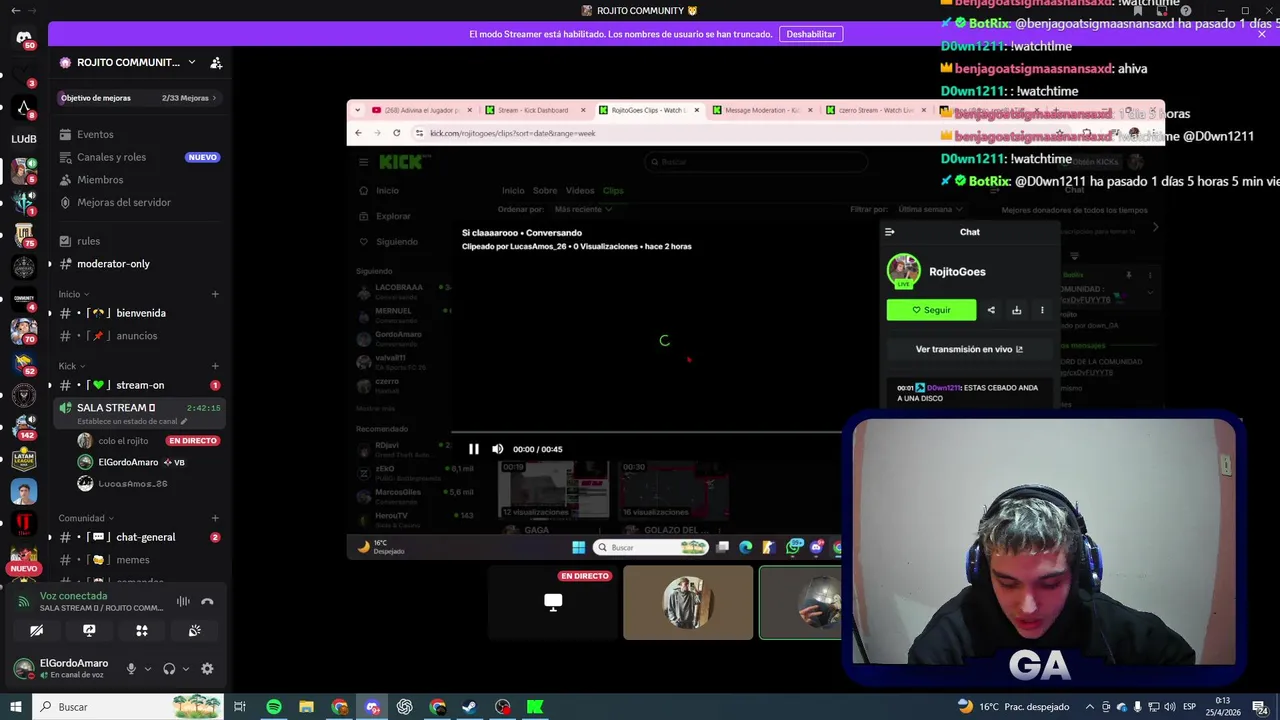Viewport: 1280px width, 720px height.
Task: Open Discord user settings gear
Action: point(207,669)
